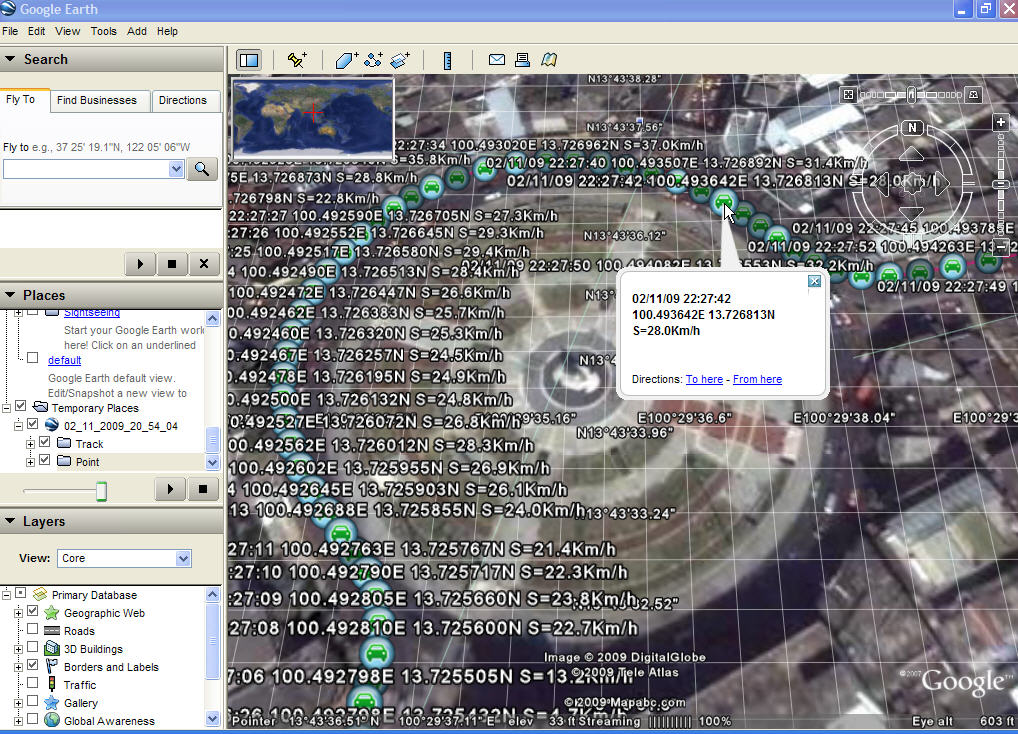Screen dimensions: 1018x734
Task: Close the placemark info balloon
Action: 814,281
